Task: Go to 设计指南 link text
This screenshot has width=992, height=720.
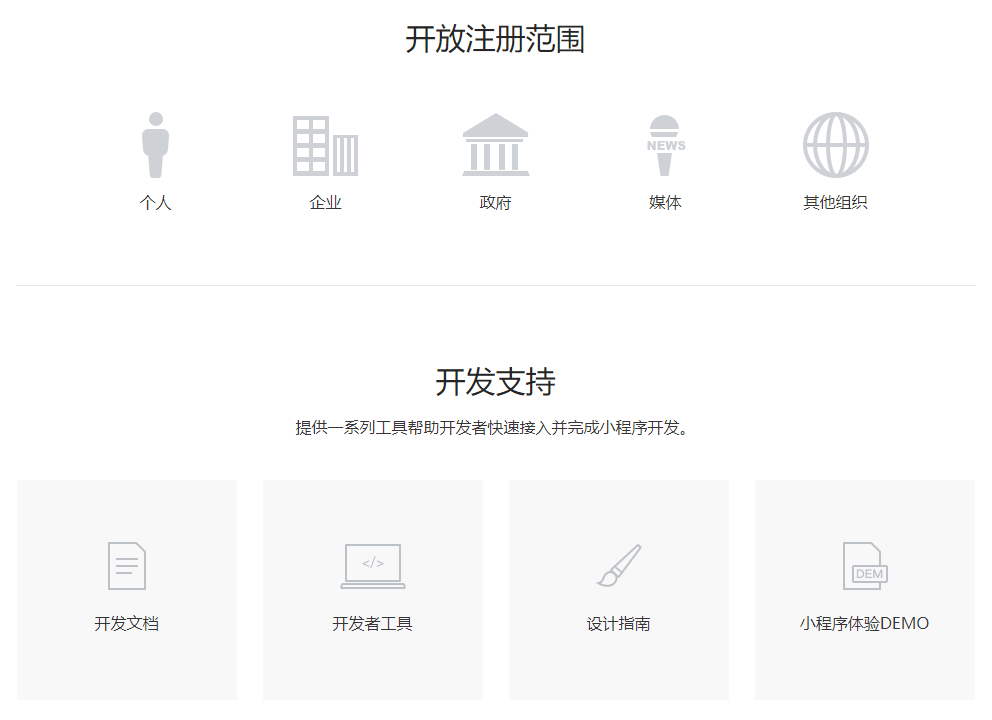Action: (619, 624)
